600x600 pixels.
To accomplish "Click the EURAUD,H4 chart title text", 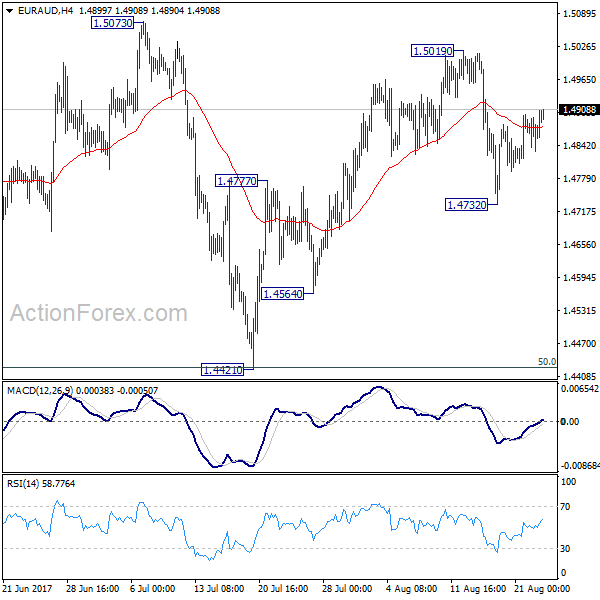I will 45,11.
